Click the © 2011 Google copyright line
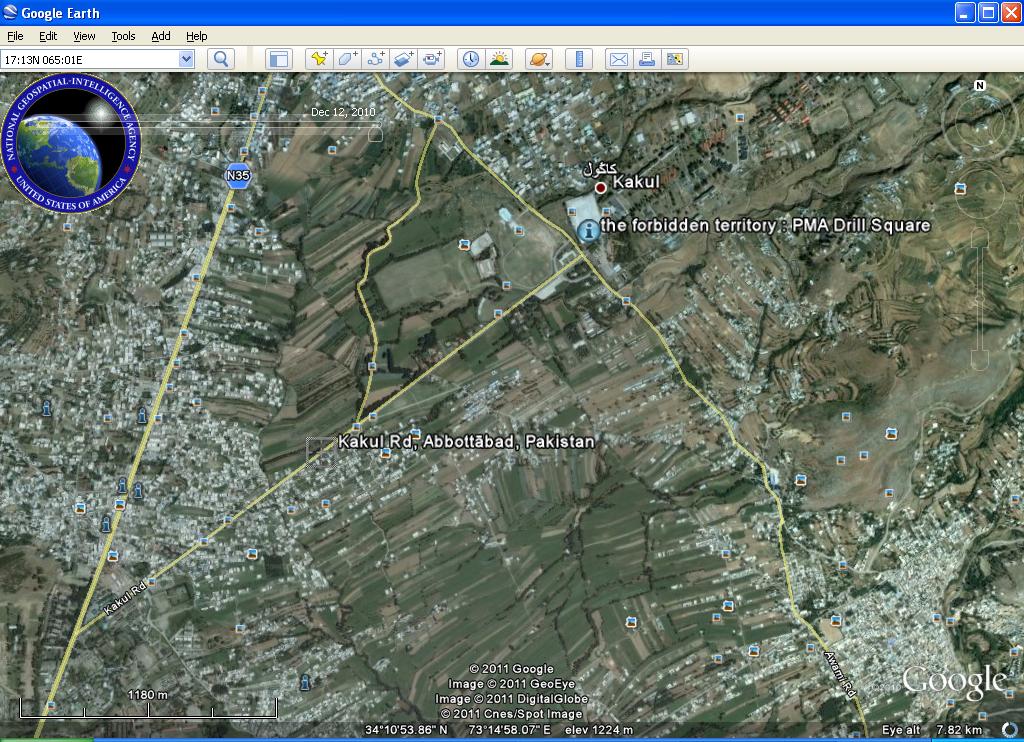The width and height of the screenshot is (1024, 742). (x=511, y=669)
